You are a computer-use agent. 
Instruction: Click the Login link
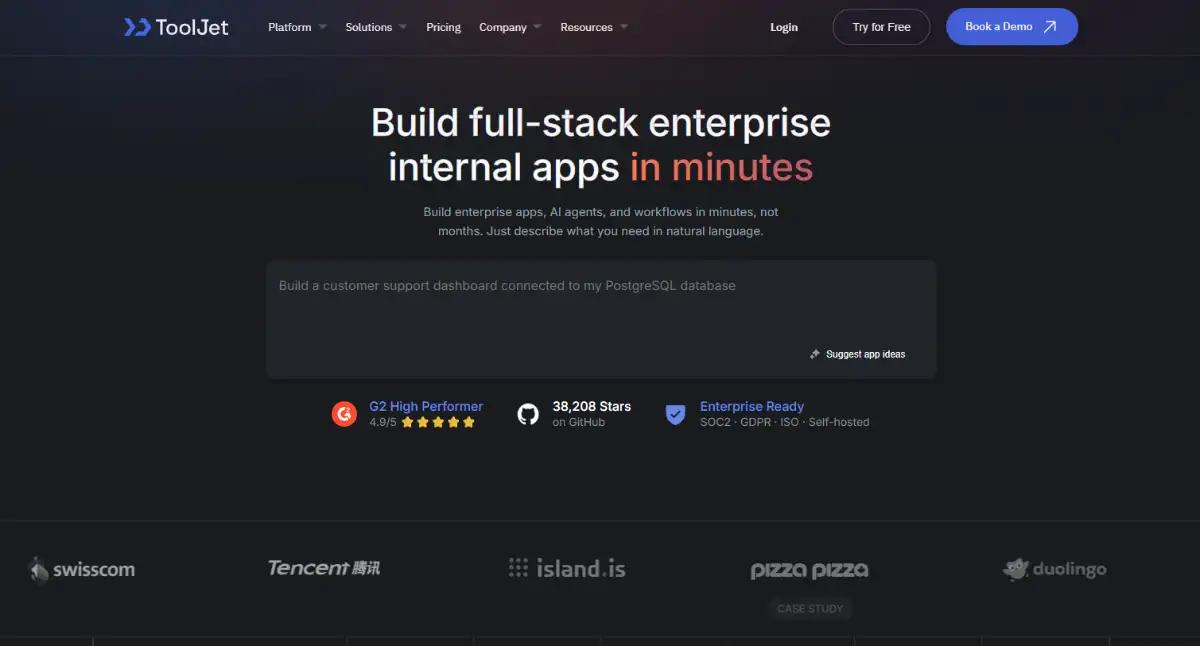[x=784, y=27]
